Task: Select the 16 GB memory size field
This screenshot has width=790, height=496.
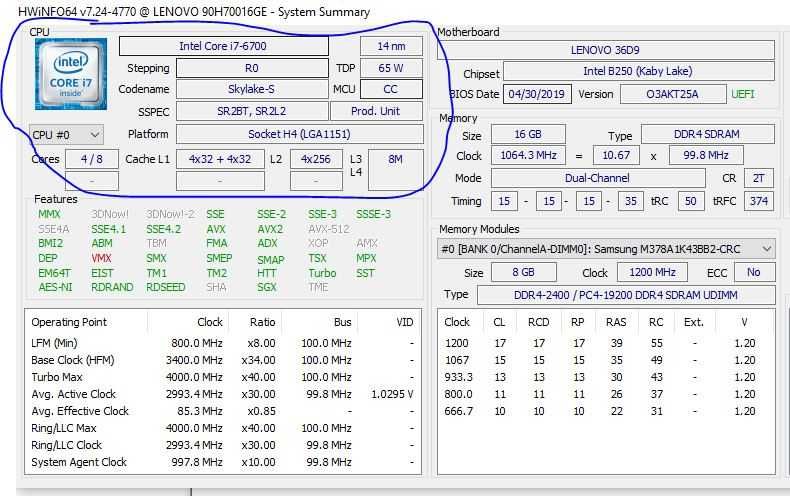Action: coord(528,134)
